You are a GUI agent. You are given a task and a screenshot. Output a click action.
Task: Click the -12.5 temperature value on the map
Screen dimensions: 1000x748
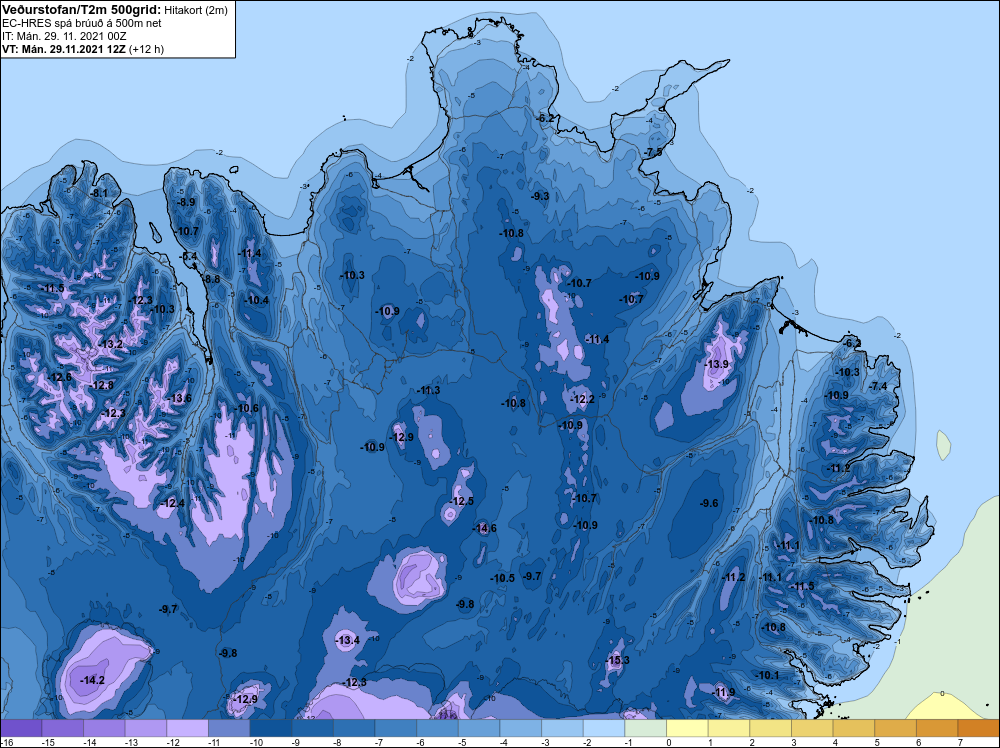(x=462, y=501)
